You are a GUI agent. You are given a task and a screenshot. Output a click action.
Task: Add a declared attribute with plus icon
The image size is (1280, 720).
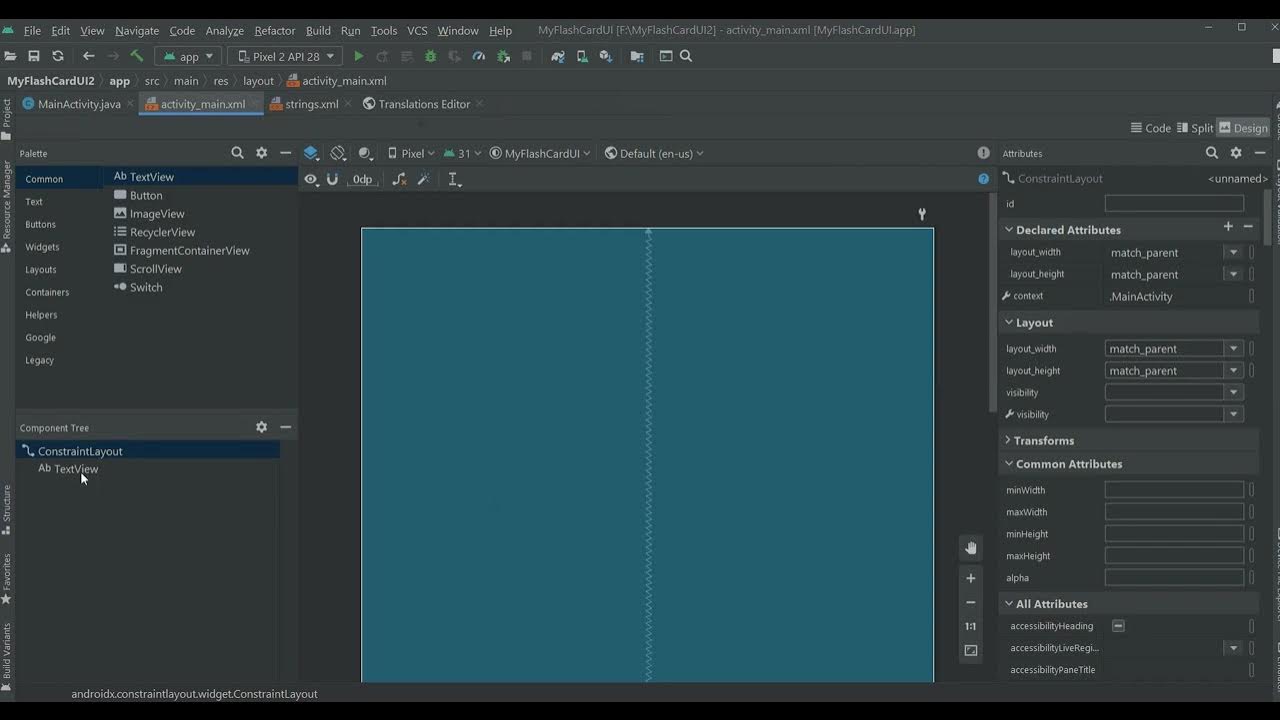pyautogui.click(x=1228, y=227)
